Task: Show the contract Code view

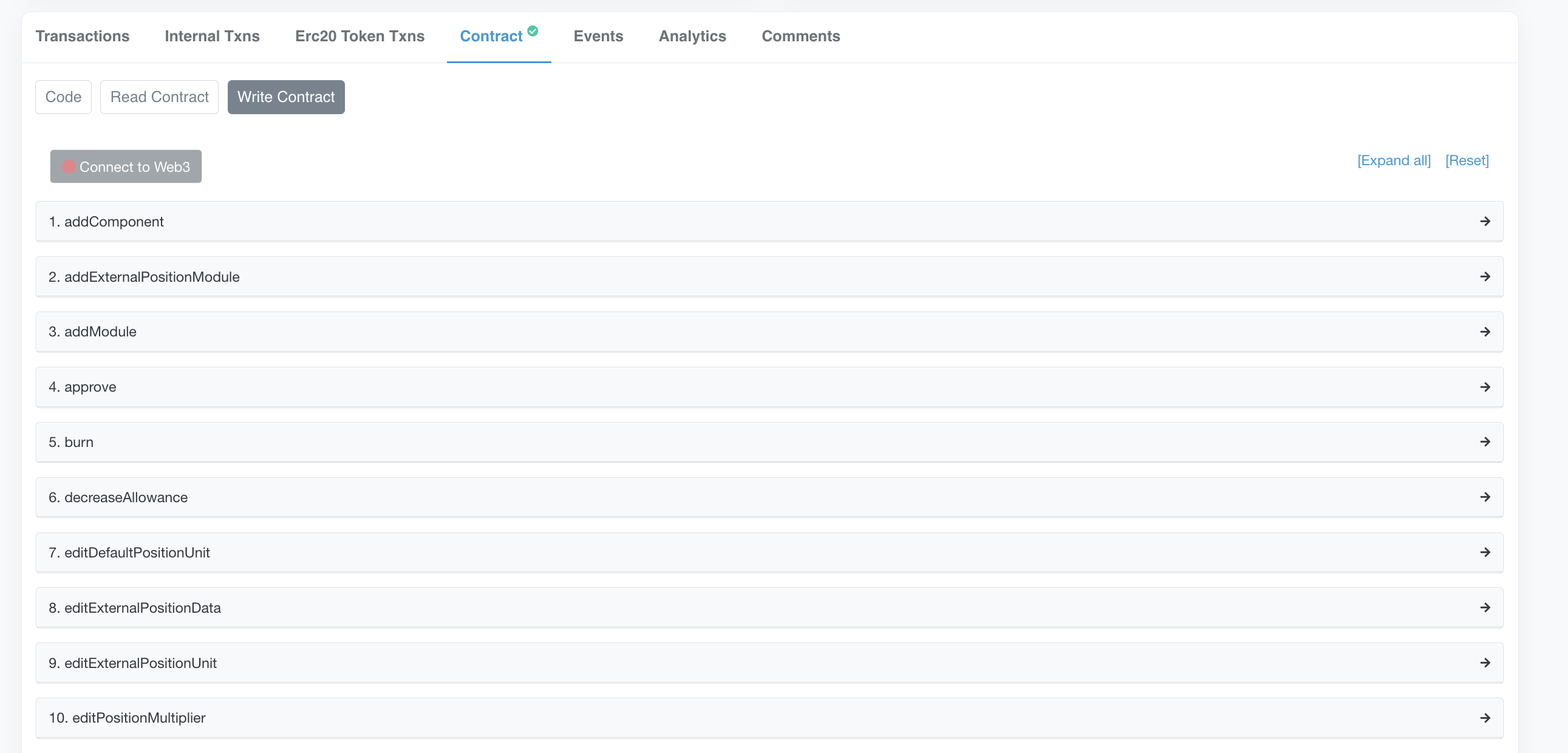Action: 63,97
